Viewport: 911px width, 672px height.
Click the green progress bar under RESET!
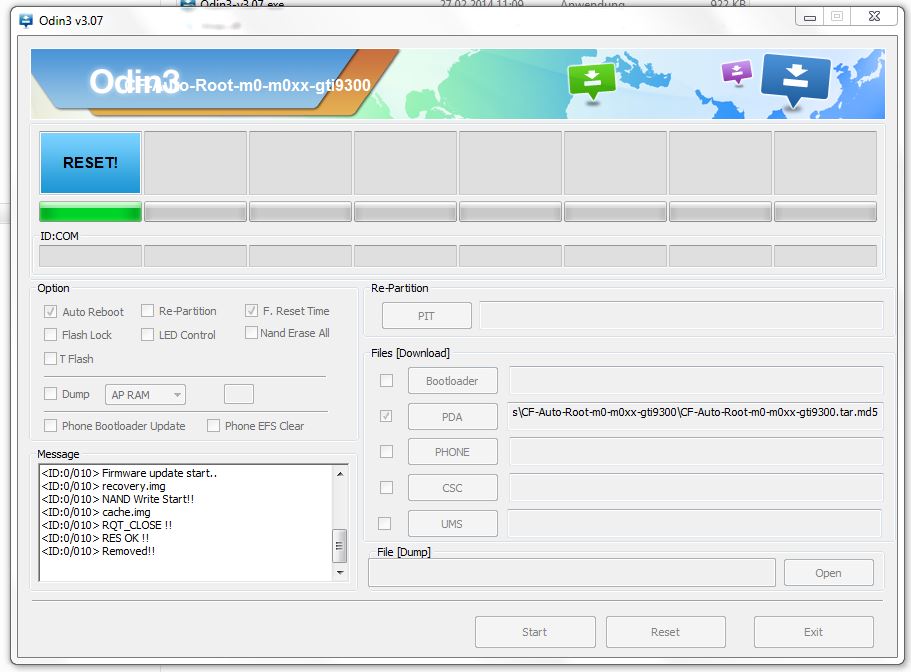pyautogui.click(x=90, y=211)
